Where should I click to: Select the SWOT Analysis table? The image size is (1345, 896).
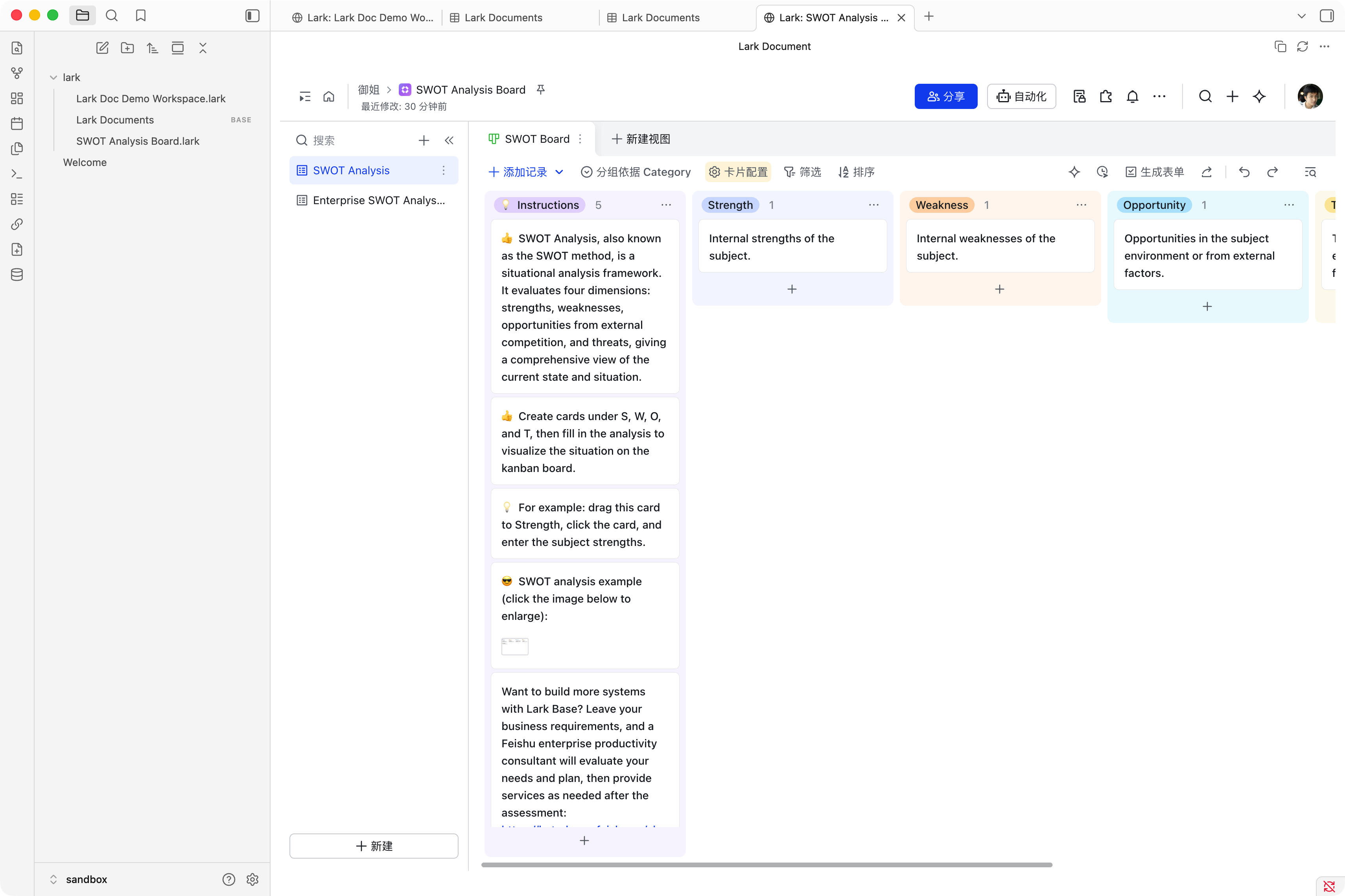point(374,170)
